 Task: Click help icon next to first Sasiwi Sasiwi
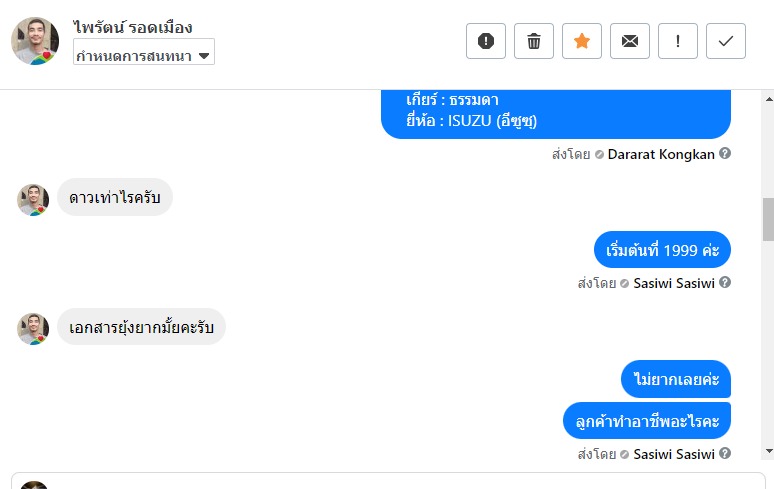pyautogui.click(x=725, y=283)
